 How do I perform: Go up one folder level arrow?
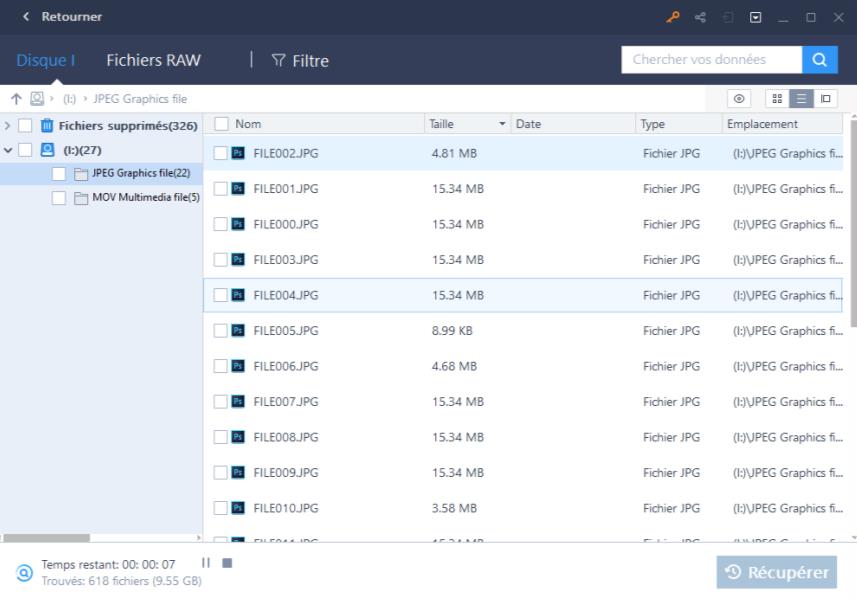(x=16, y=99)
